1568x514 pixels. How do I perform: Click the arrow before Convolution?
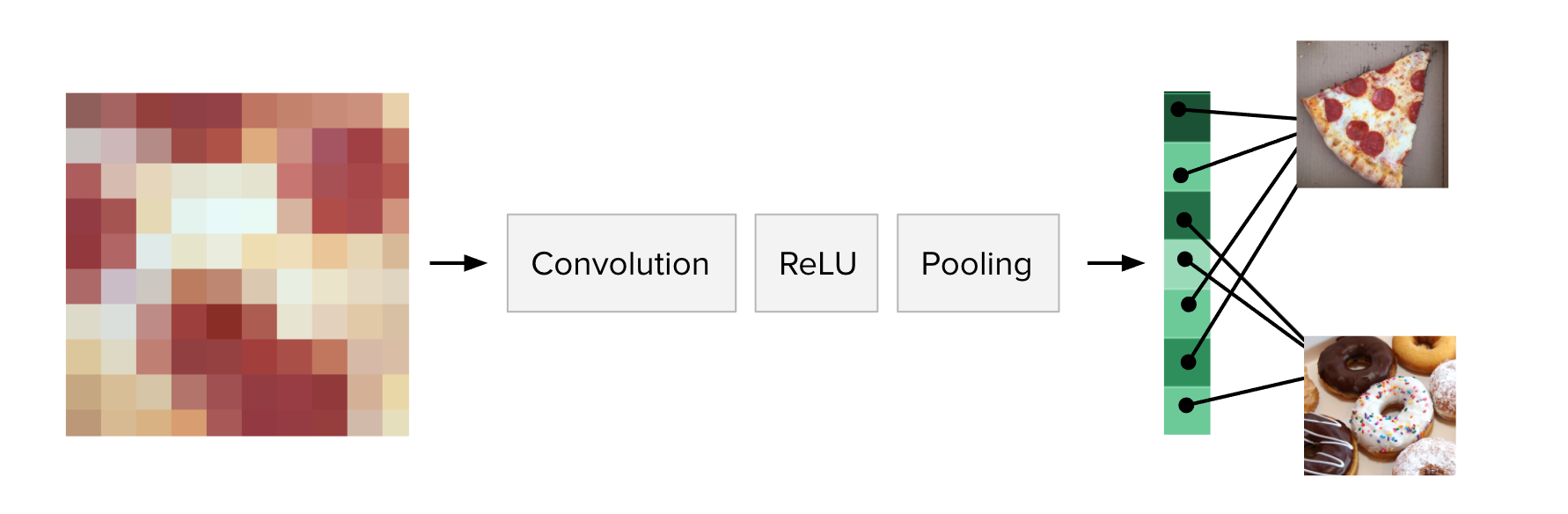pos(458,263)
